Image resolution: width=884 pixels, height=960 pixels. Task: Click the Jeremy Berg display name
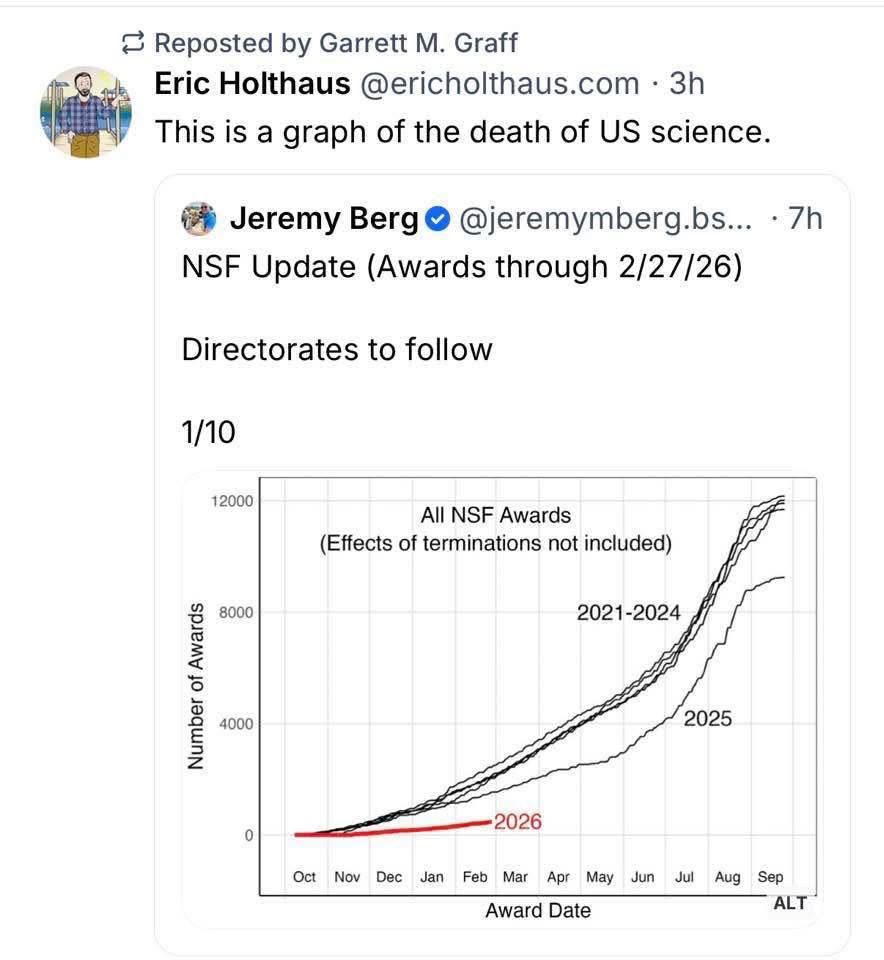point(324,218)
